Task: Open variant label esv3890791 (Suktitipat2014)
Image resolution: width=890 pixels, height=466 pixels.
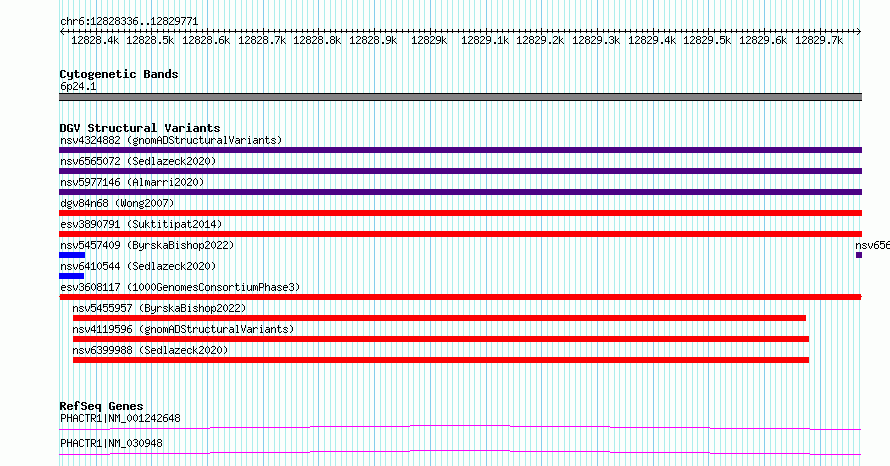Action: point(141,224)
